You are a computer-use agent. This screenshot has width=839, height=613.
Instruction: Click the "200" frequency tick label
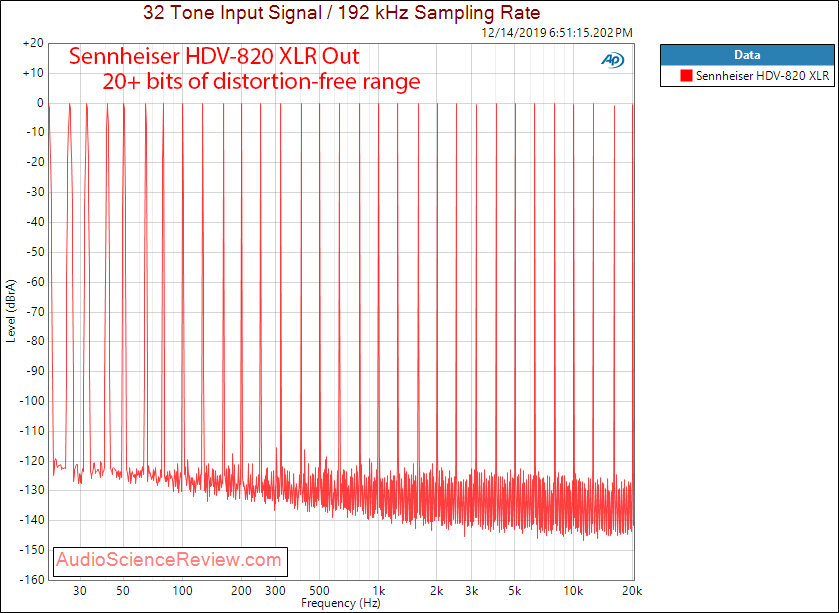point(241,591)
